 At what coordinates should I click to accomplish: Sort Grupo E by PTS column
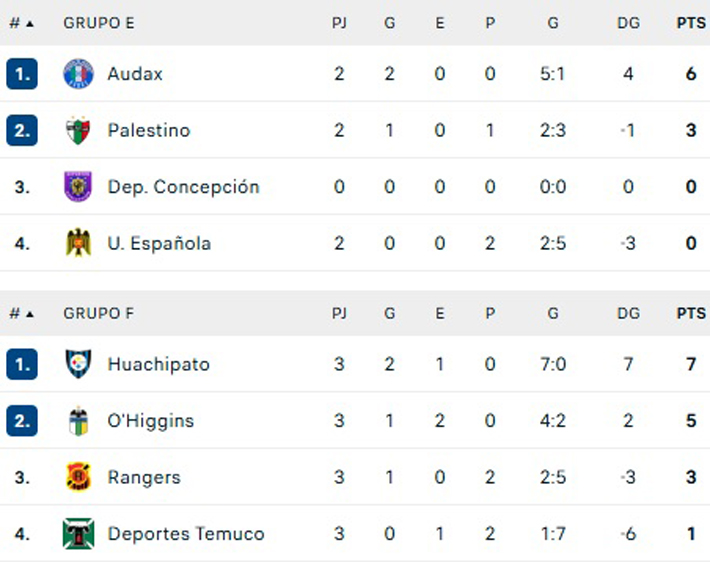(691, 23)
